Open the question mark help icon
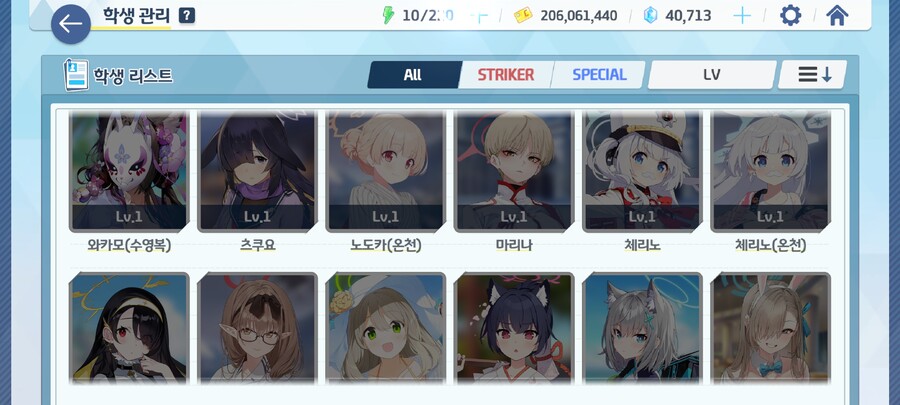900x405 pixels. click(187, 15)
